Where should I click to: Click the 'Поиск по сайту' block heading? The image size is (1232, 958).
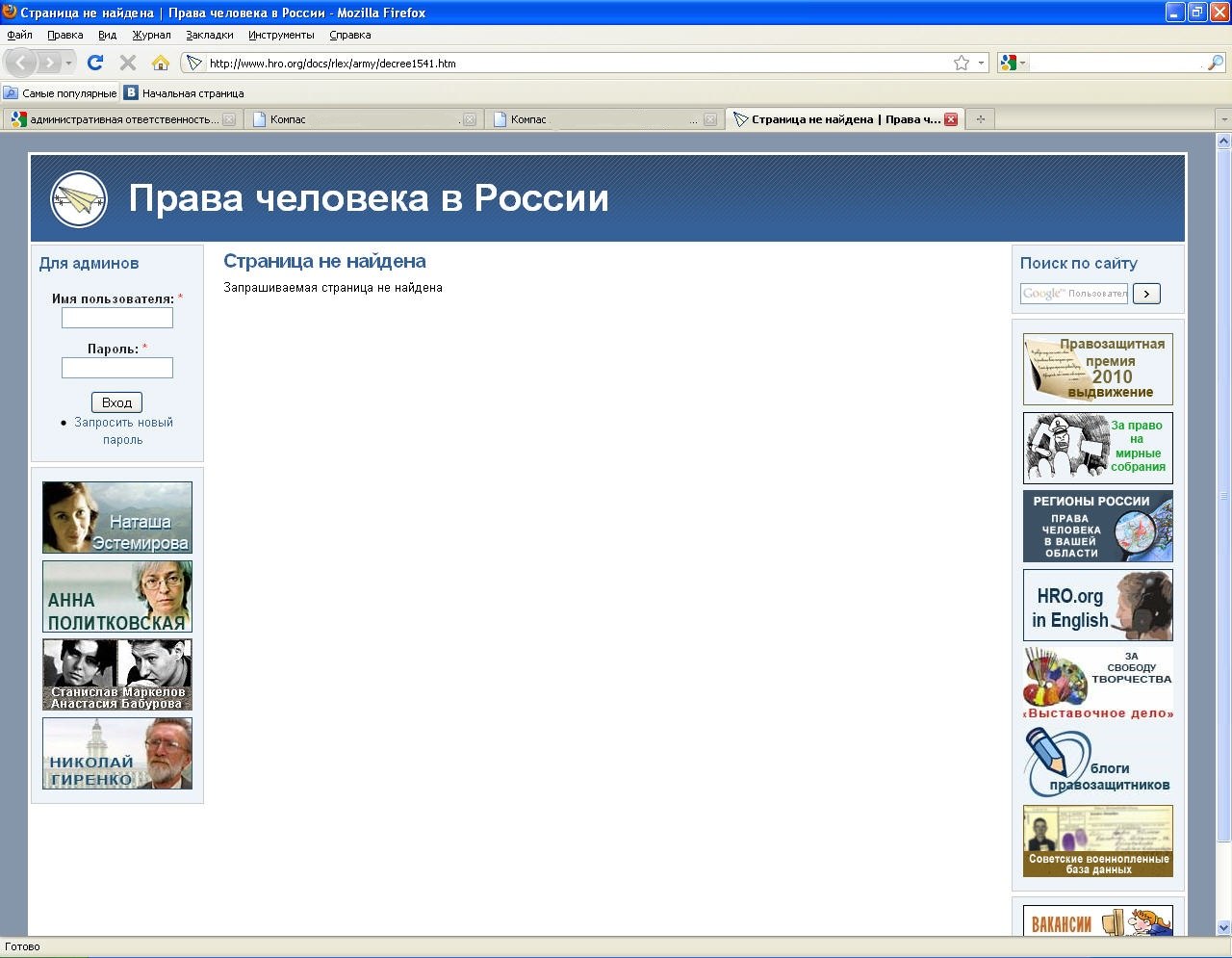point(1079,263)
